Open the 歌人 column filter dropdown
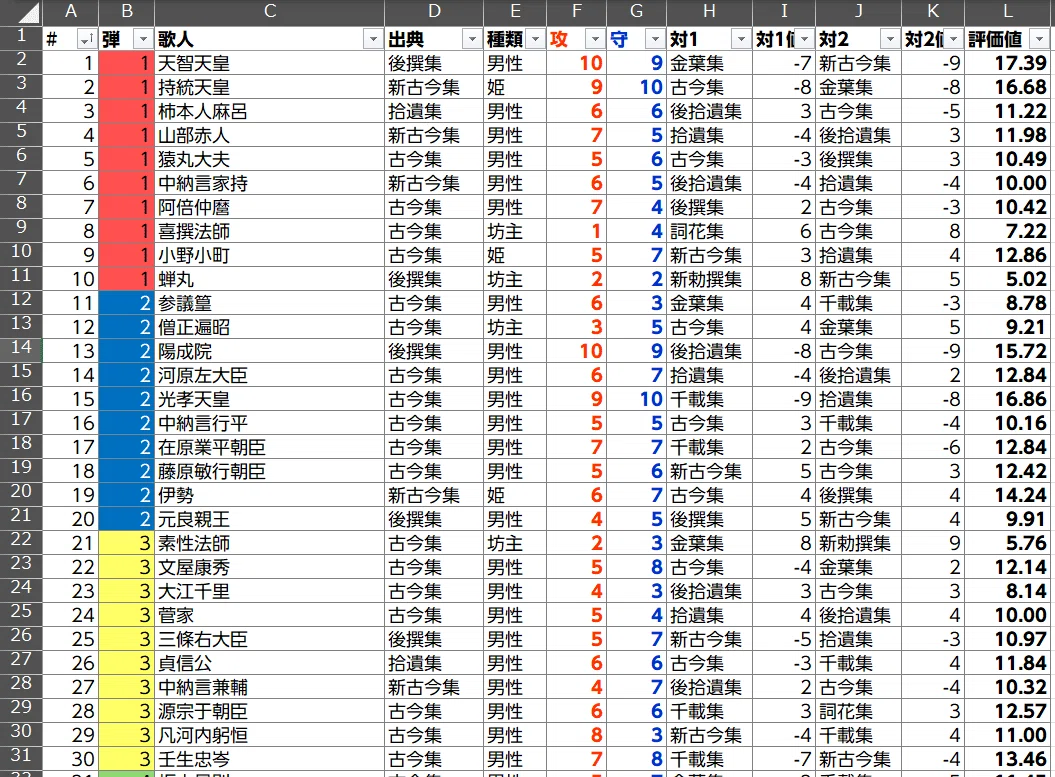 tap(373, 40)
